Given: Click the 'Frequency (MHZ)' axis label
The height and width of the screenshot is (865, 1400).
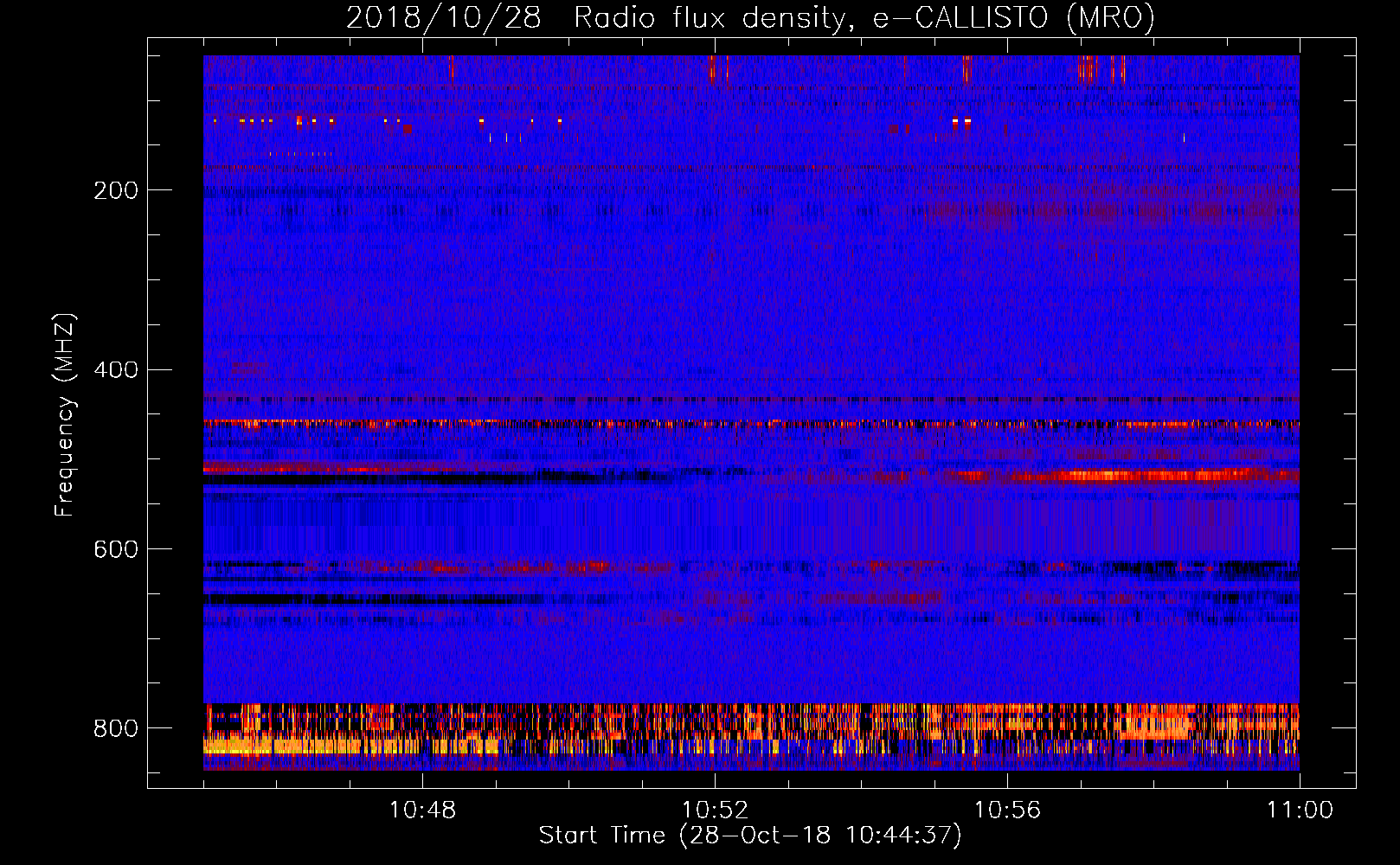Looking at the screenshot, I should point(65,414).
